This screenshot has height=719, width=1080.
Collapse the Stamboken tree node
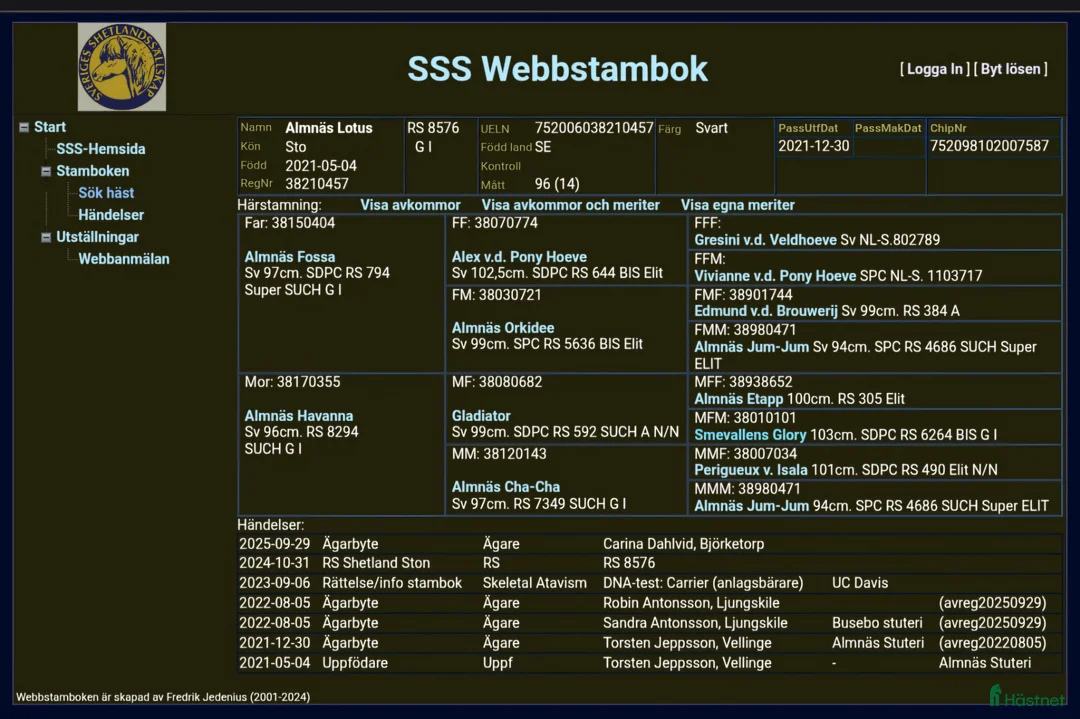click(x=46, y=171)
